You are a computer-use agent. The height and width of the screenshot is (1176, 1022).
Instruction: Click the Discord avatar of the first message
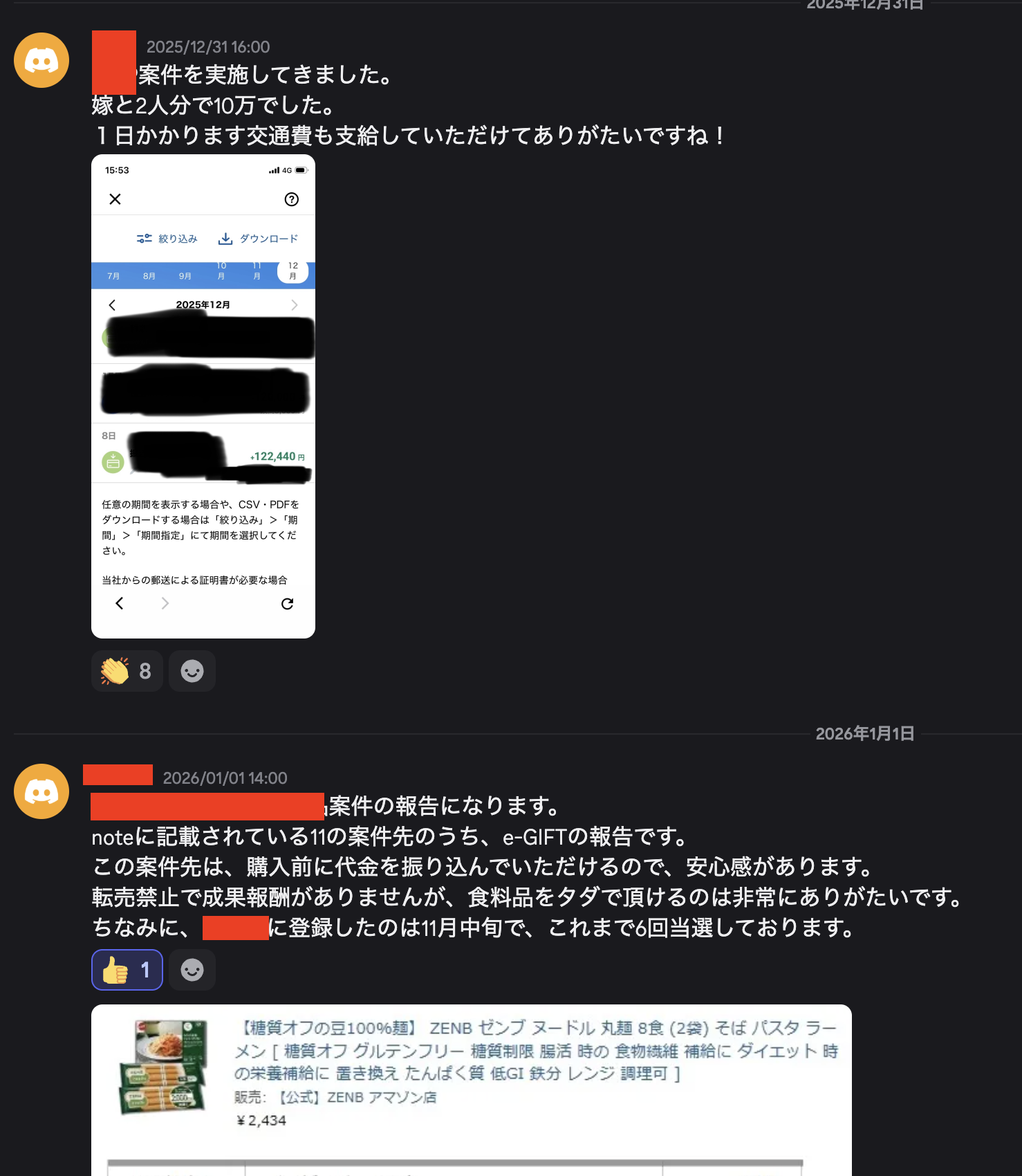41,60
